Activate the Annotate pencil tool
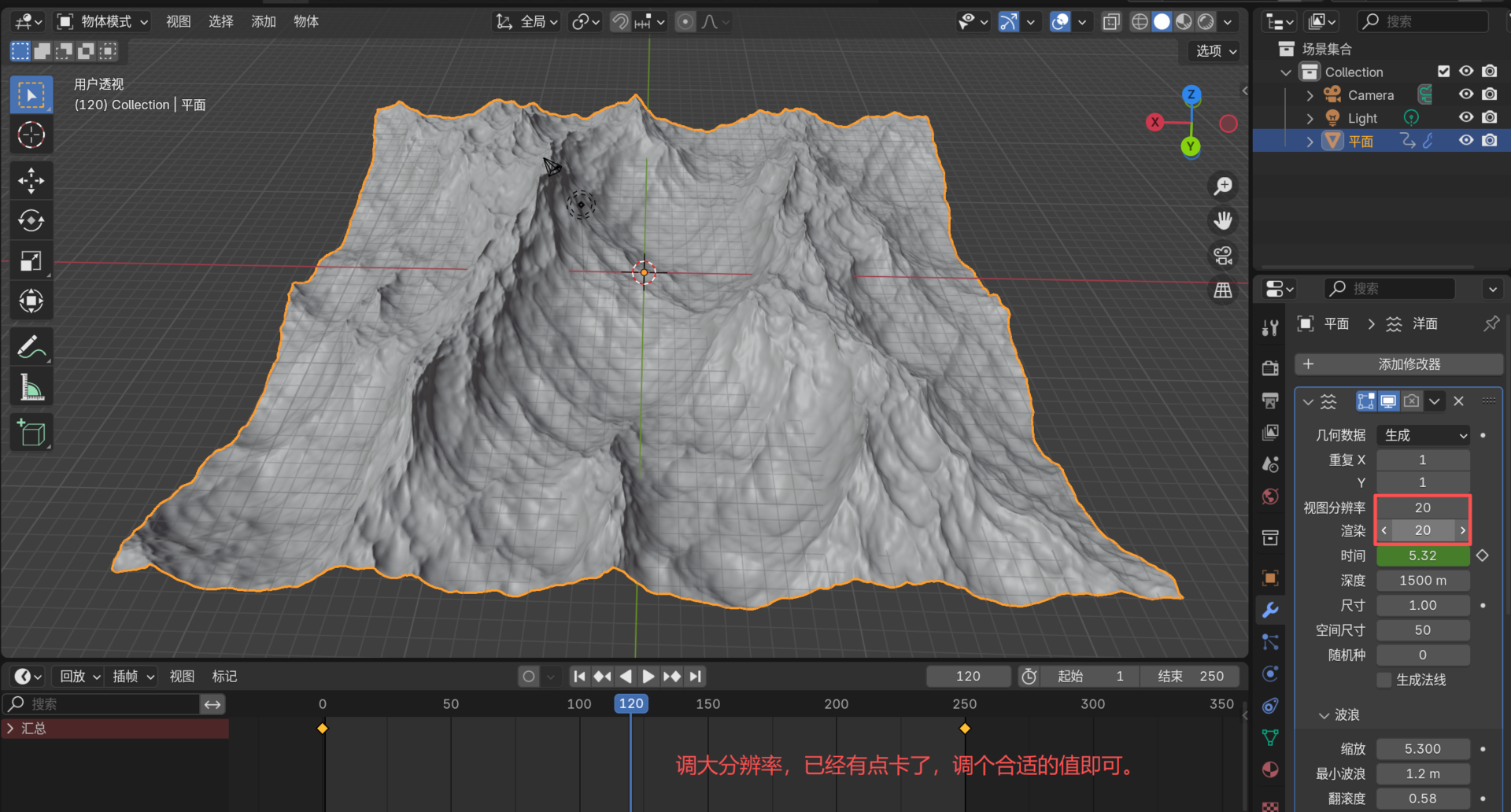1511x812 pixels. pyautogui.click(x=31, y=346)
